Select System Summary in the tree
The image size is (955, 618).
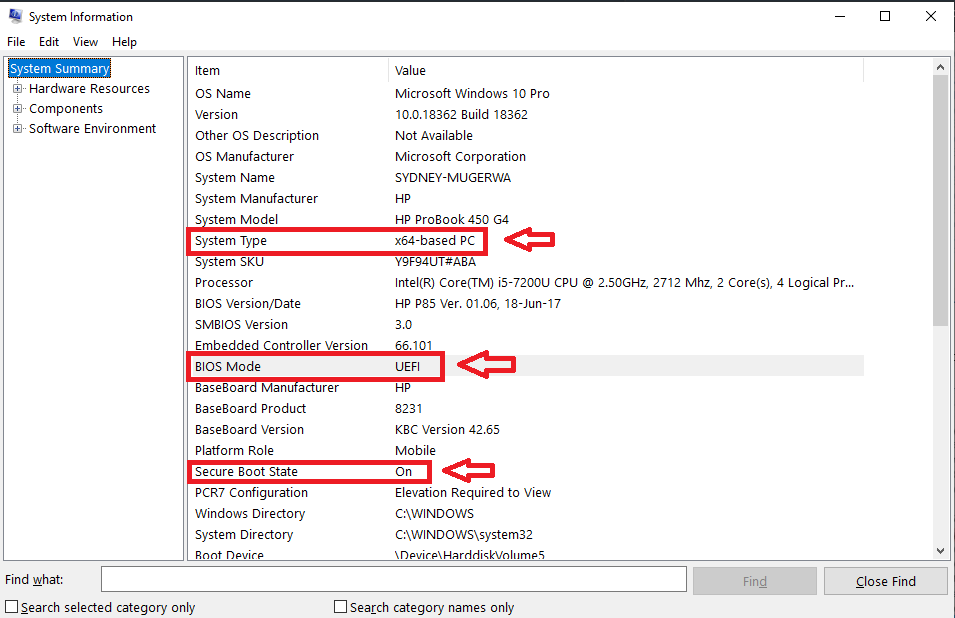click(60, 68)
